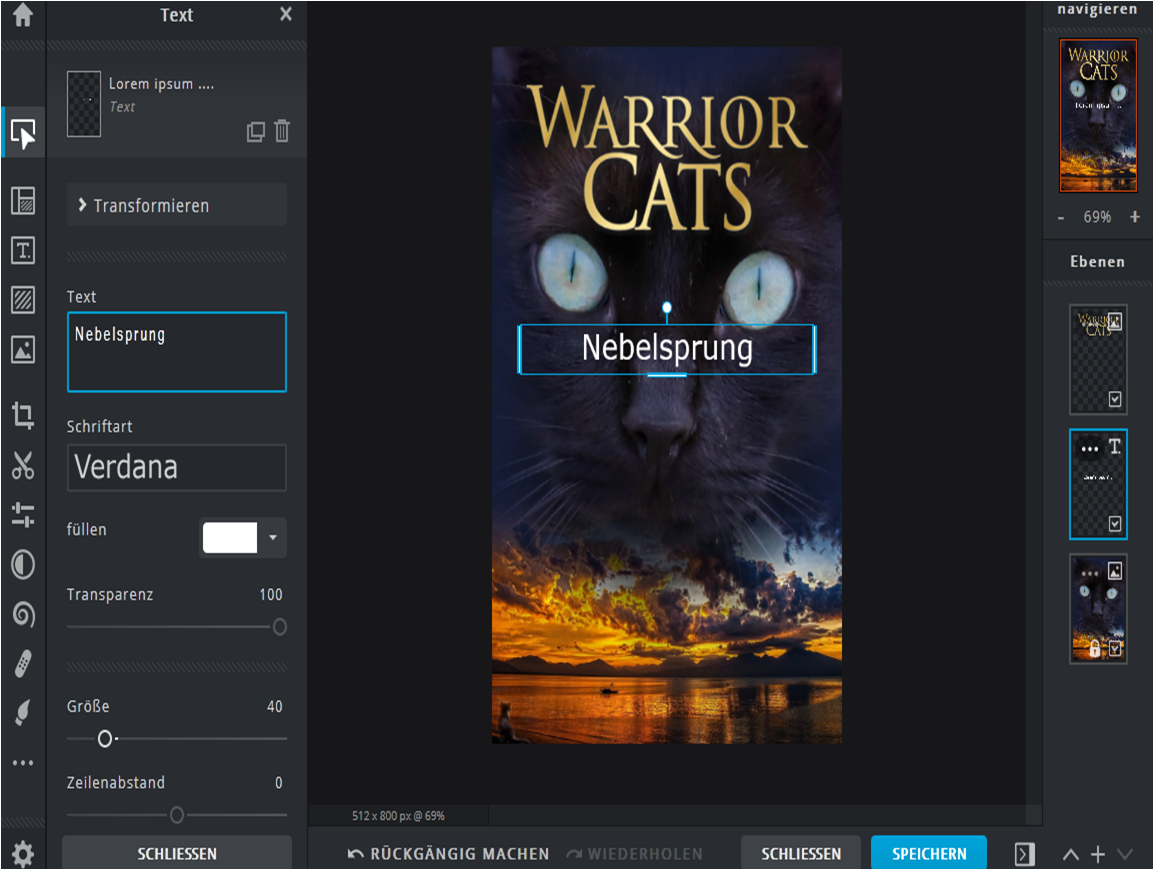Go to the home screen icon
Image resolution: width=1154 pixels, height=870 pixels.
pyautogui.click(x=23, y=15)
